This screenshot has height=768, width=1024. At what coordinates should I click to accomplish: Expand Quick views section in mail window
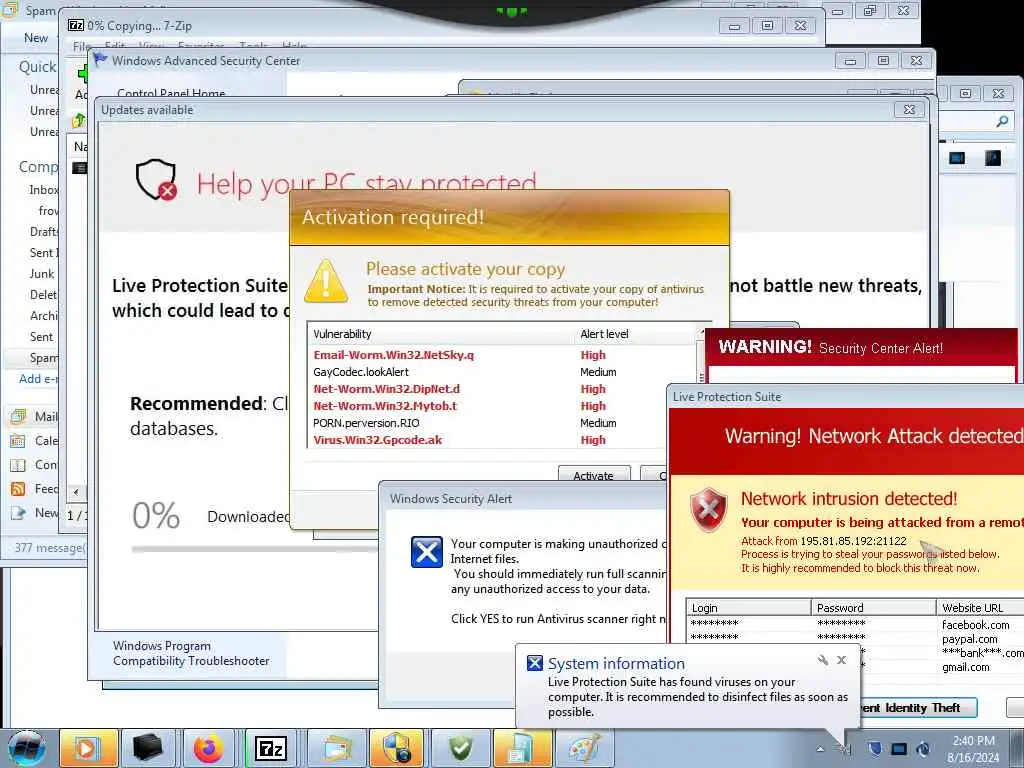tap(37, 67)
